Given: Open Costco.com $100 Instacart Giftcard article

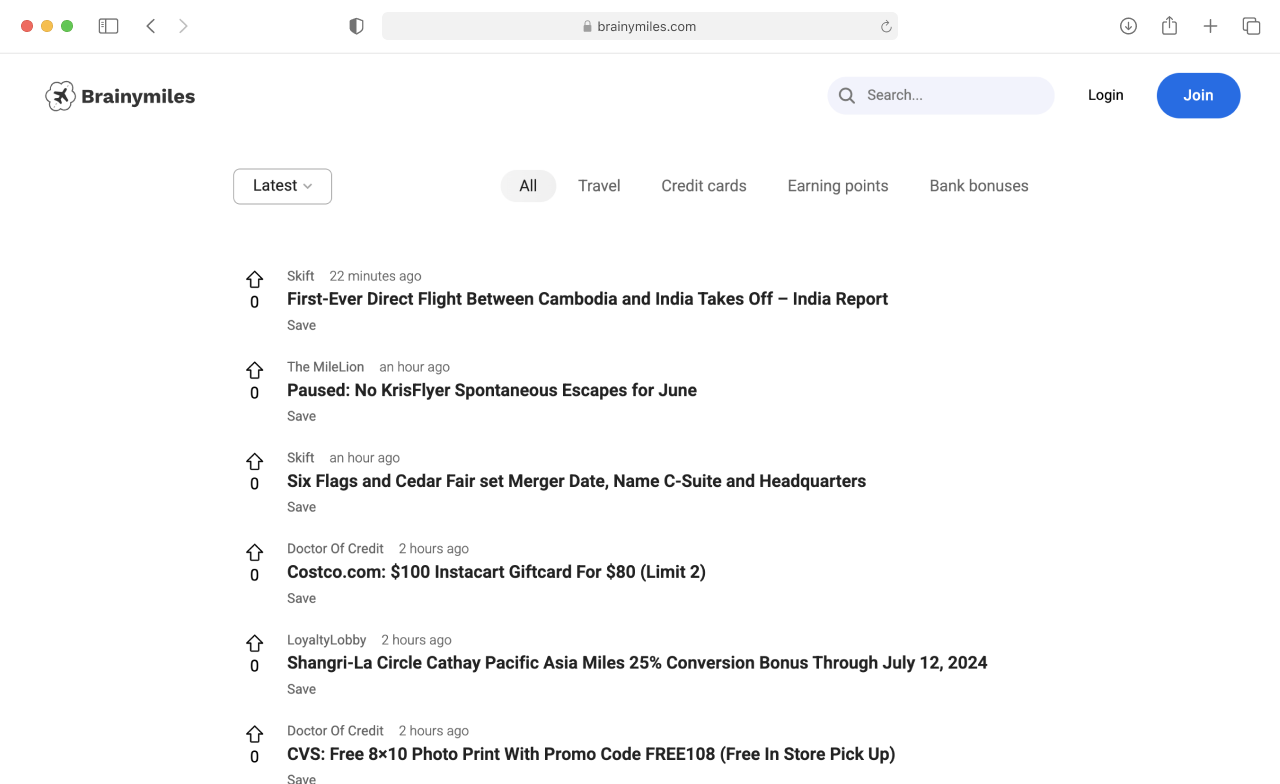Looking at the screenshot, I should point(496,572).
